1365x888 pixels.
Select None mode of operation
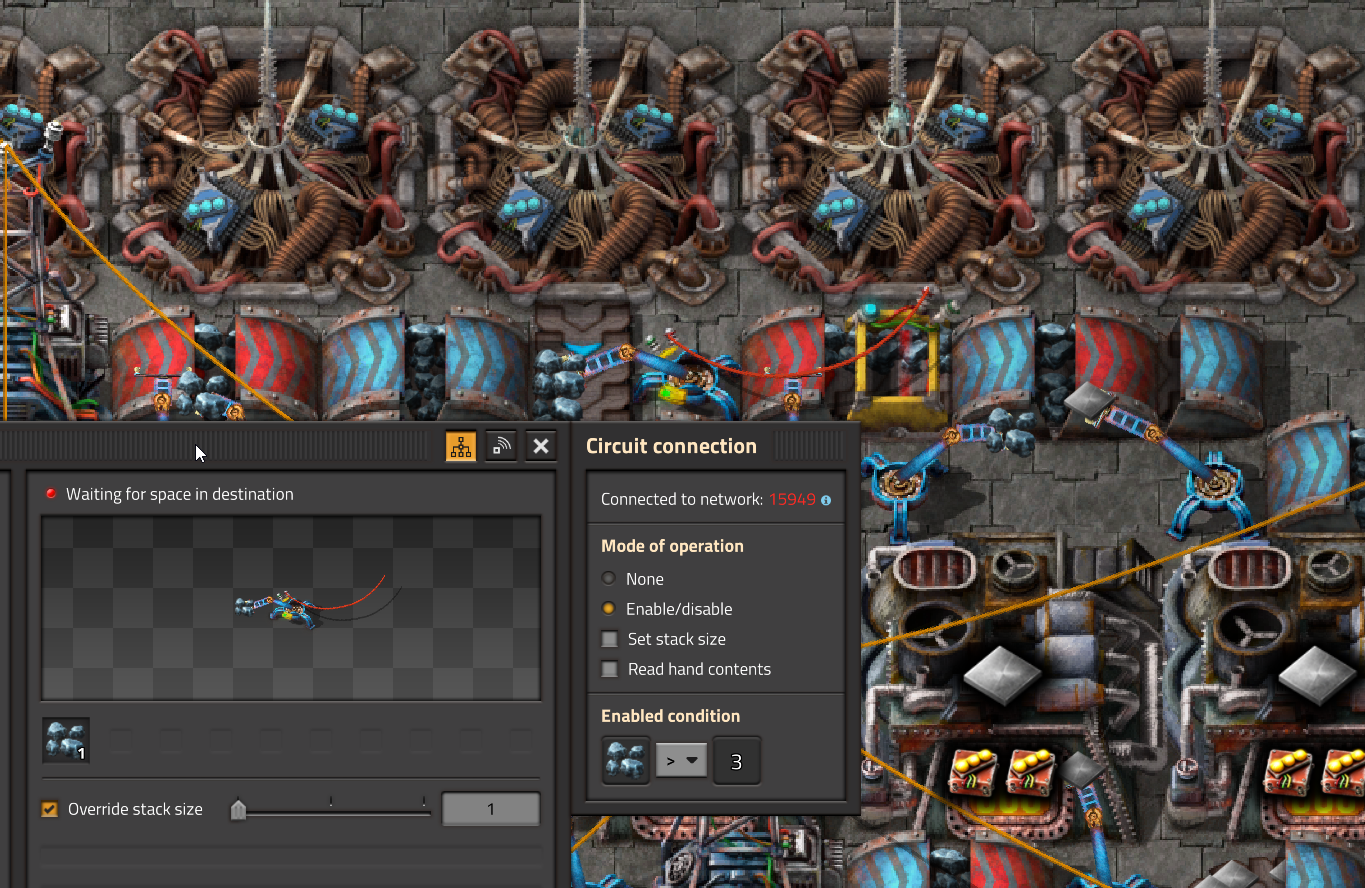pyautogui.click(x=609, y=579)
